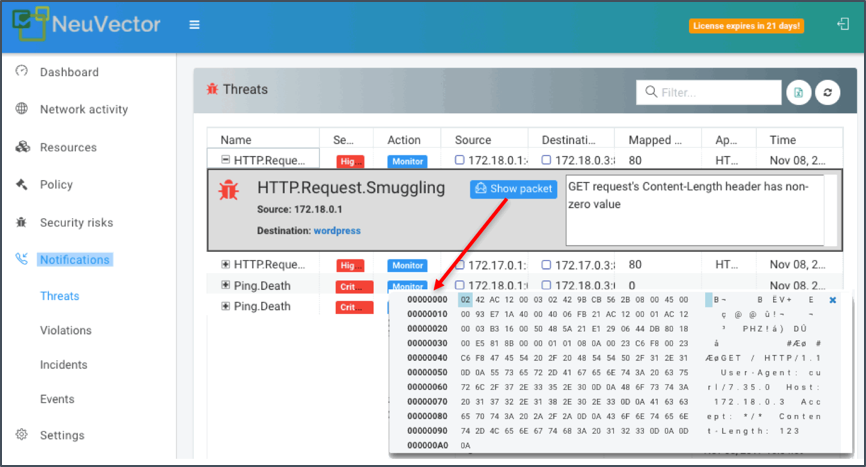Sort by the Time column header
The width and height of the screenshot is (866, 467).
point(783,140)
